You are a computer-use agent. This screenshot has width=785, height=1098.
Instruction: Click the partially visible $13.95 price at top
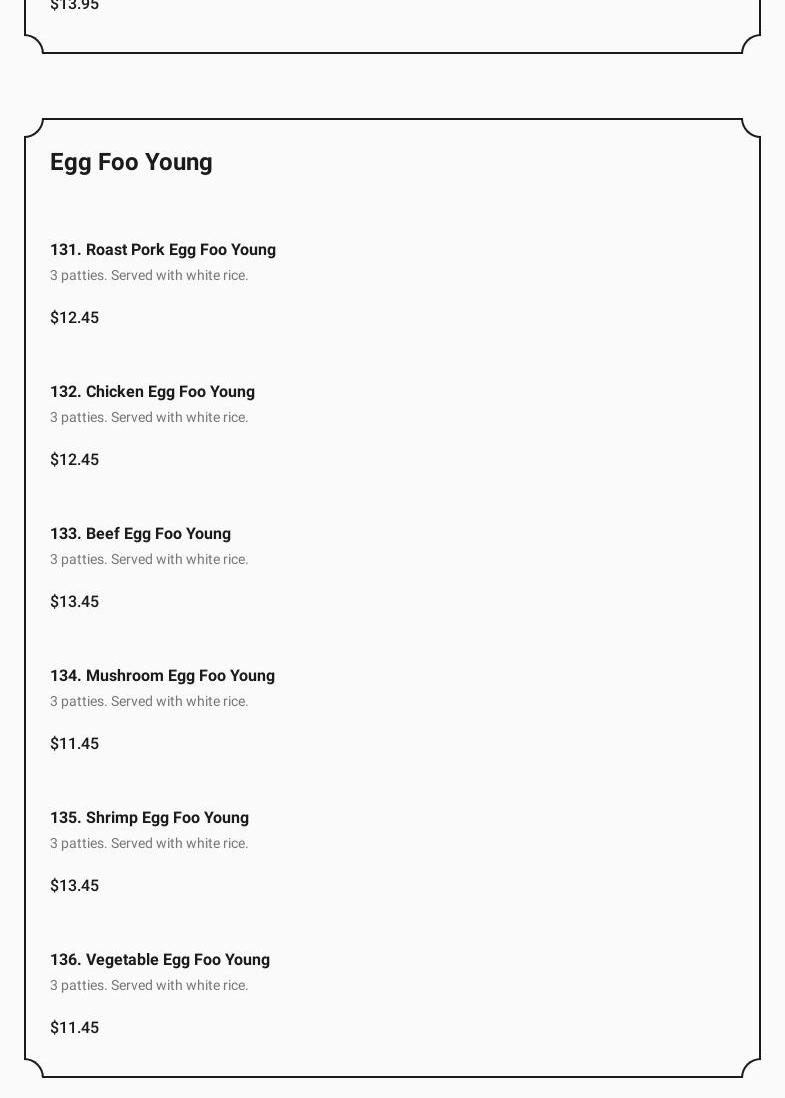[75, 5]
